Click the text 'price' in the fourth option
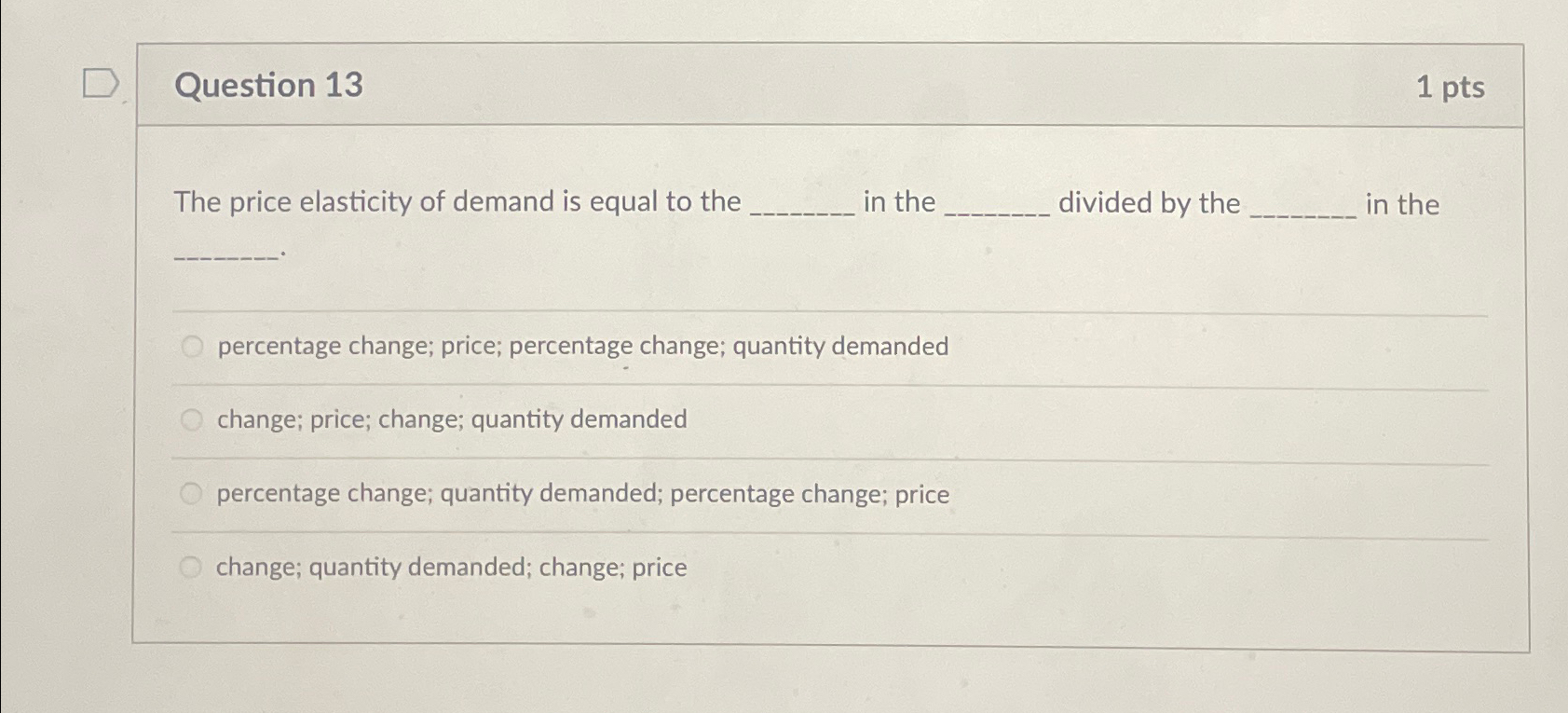The height and width of the screenshot is (713, 1568). click(x=661, y=567)
